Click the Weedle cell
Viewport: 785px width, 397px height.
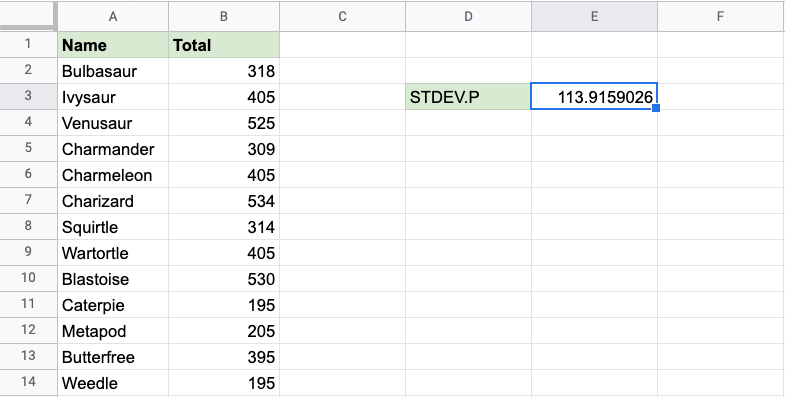click(113, 383)
